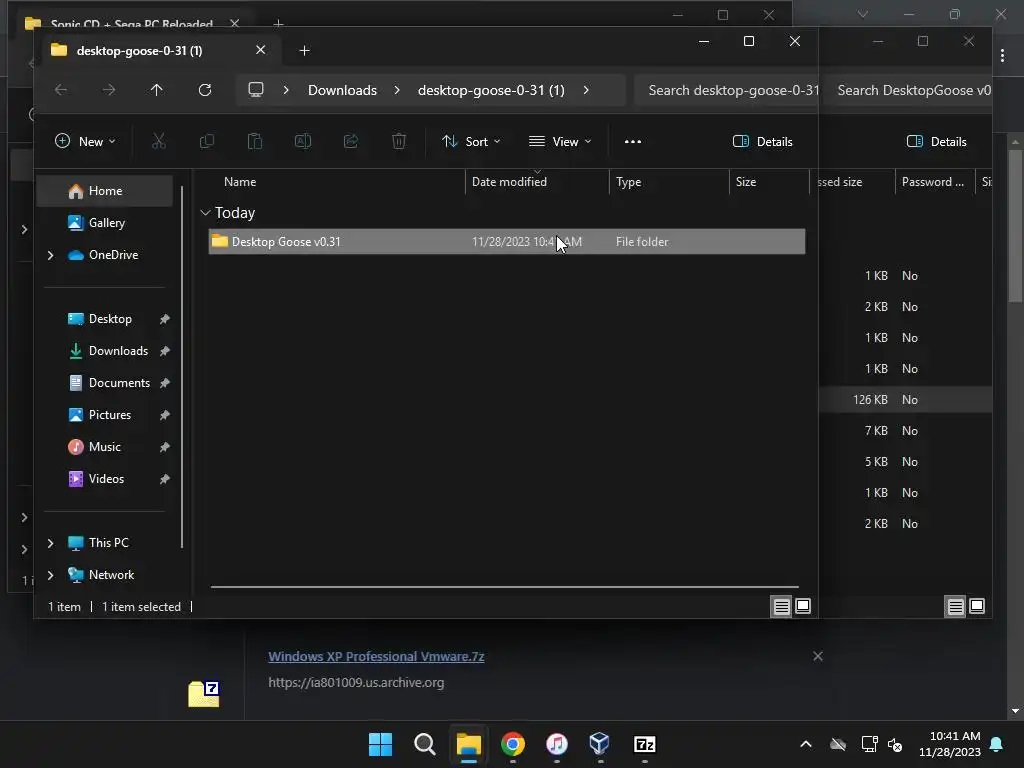The width and height of the screenshot is (1024, 768).
Task: Open Pictures quick access folder
Action: (104, 415)
